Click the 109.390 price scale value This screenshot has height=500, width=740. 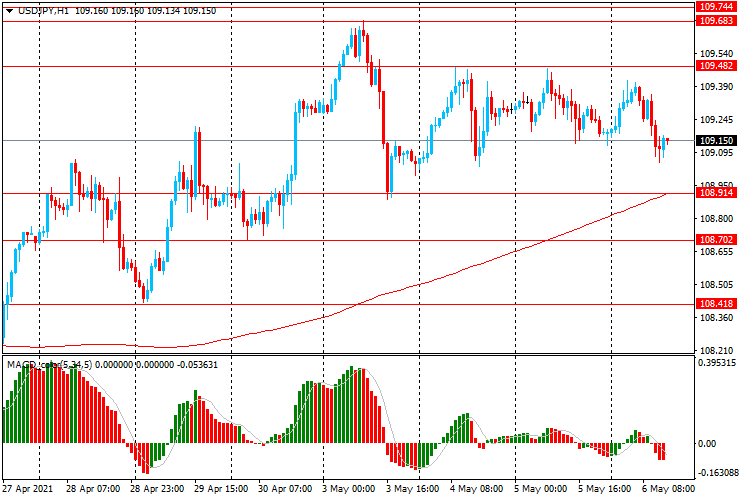(716, 86)
